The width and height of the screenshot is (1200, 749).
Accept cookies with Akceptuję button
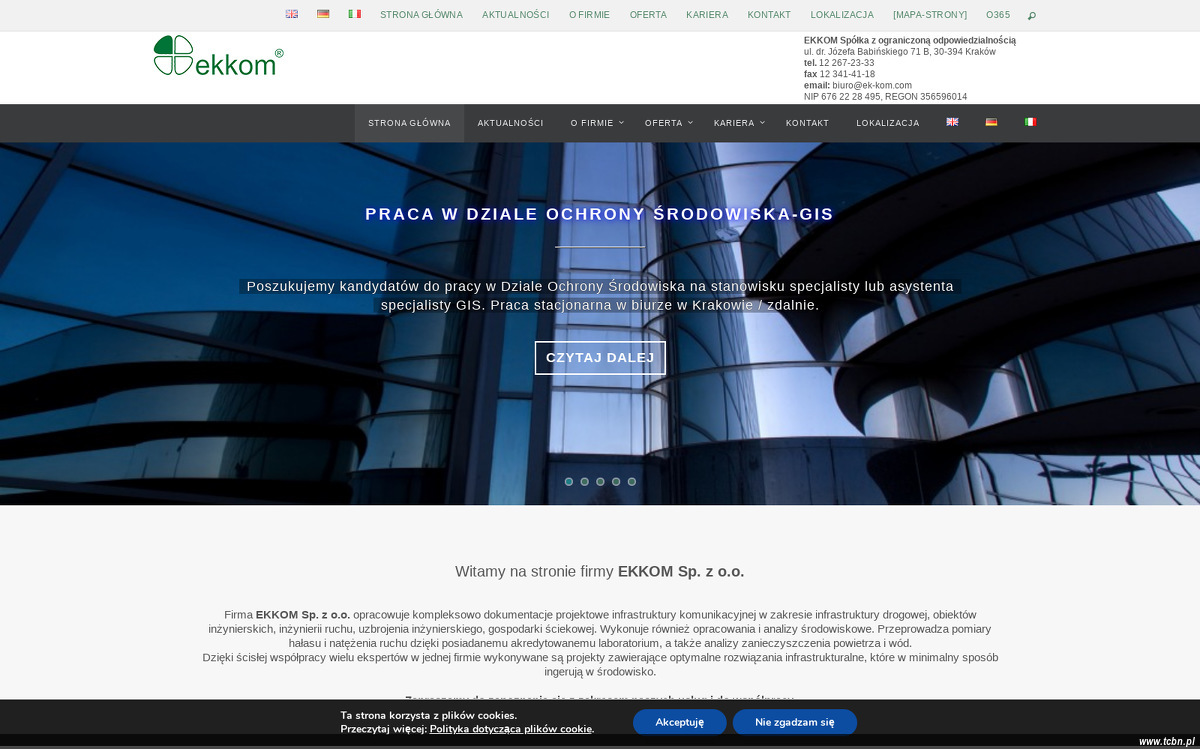(679, 722)
